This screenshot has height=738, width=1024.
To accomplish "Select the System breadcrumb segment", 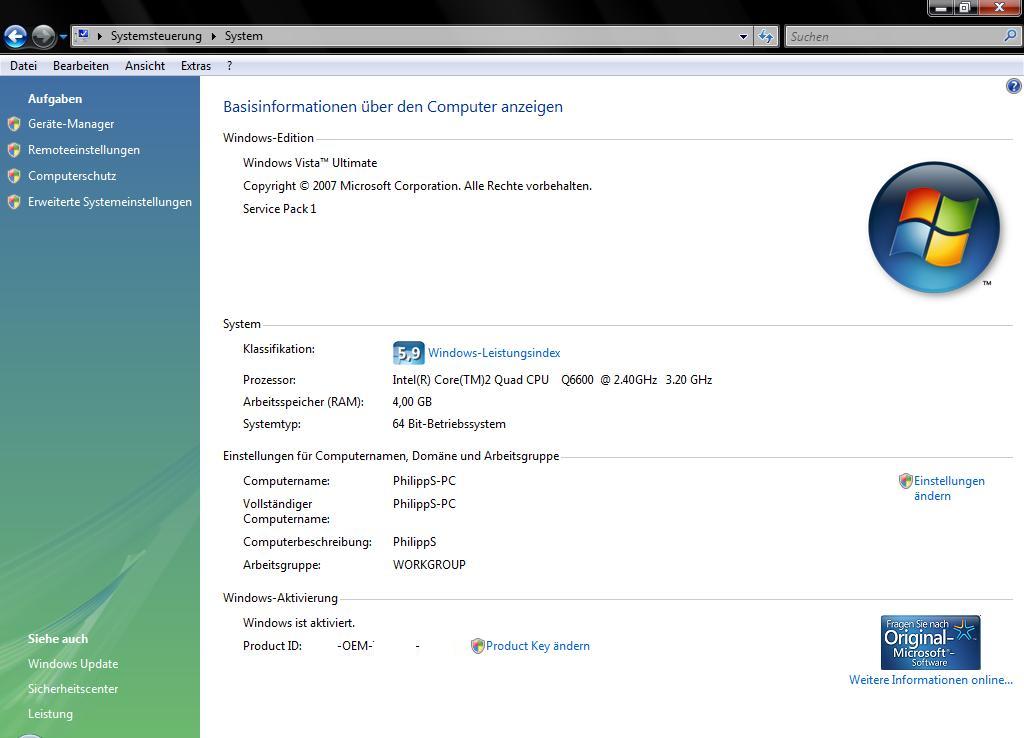I will click(244, 36).
